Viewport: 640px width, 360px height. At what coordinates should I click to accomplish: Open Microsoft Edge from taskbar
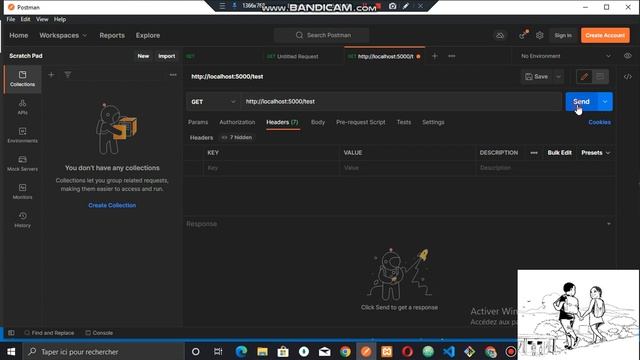[241, 351]
